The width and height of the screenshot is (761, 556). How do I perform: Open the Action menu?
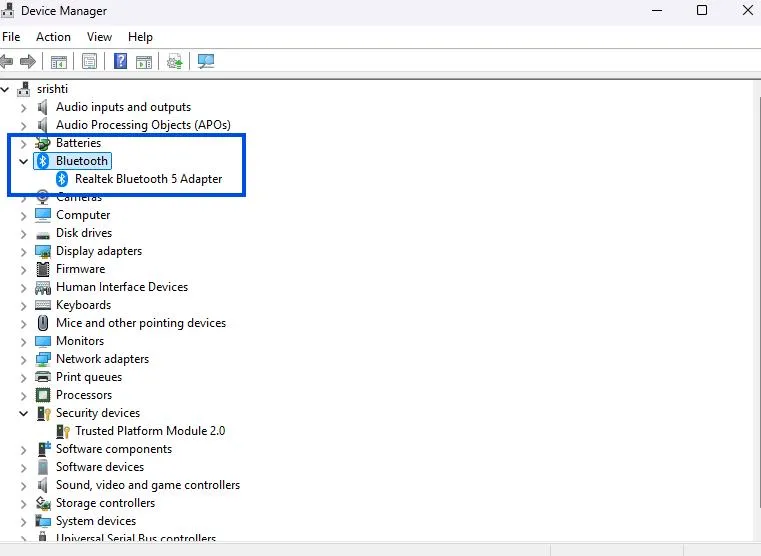[x=53, y=37]
